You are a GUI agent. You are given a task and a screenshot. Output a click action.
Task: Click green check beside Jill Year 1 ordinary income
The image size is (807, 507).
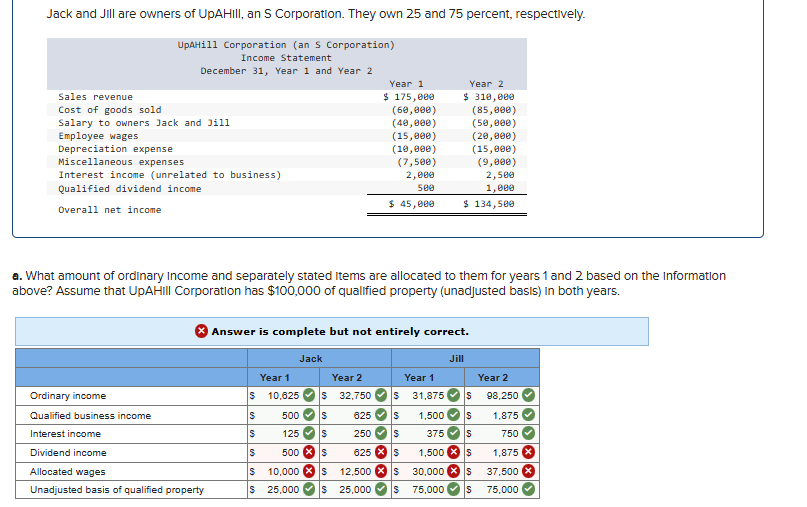453,395
